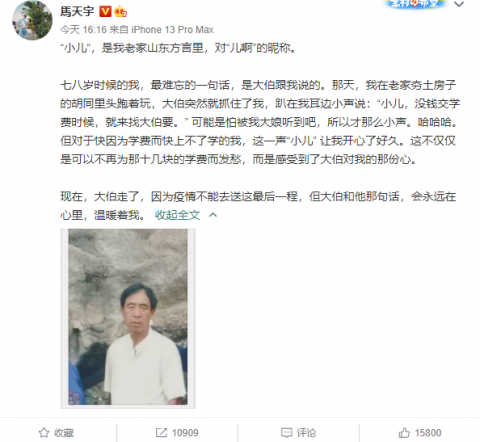Click the 收藏 label
The height and width of the screenshot is (442, 480).
(x=64, y=433)
